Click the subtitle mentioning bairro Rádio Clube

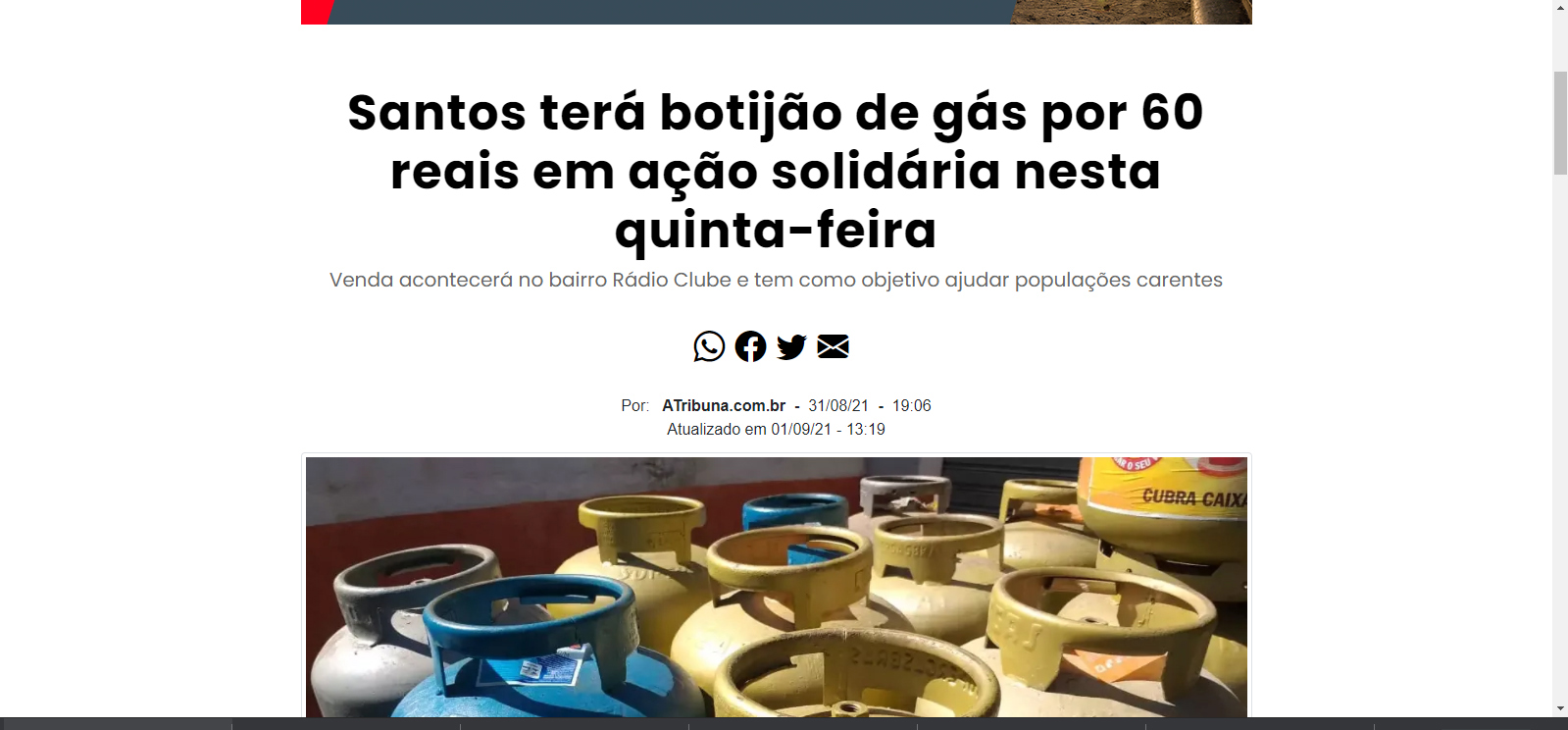coord(776,280)
